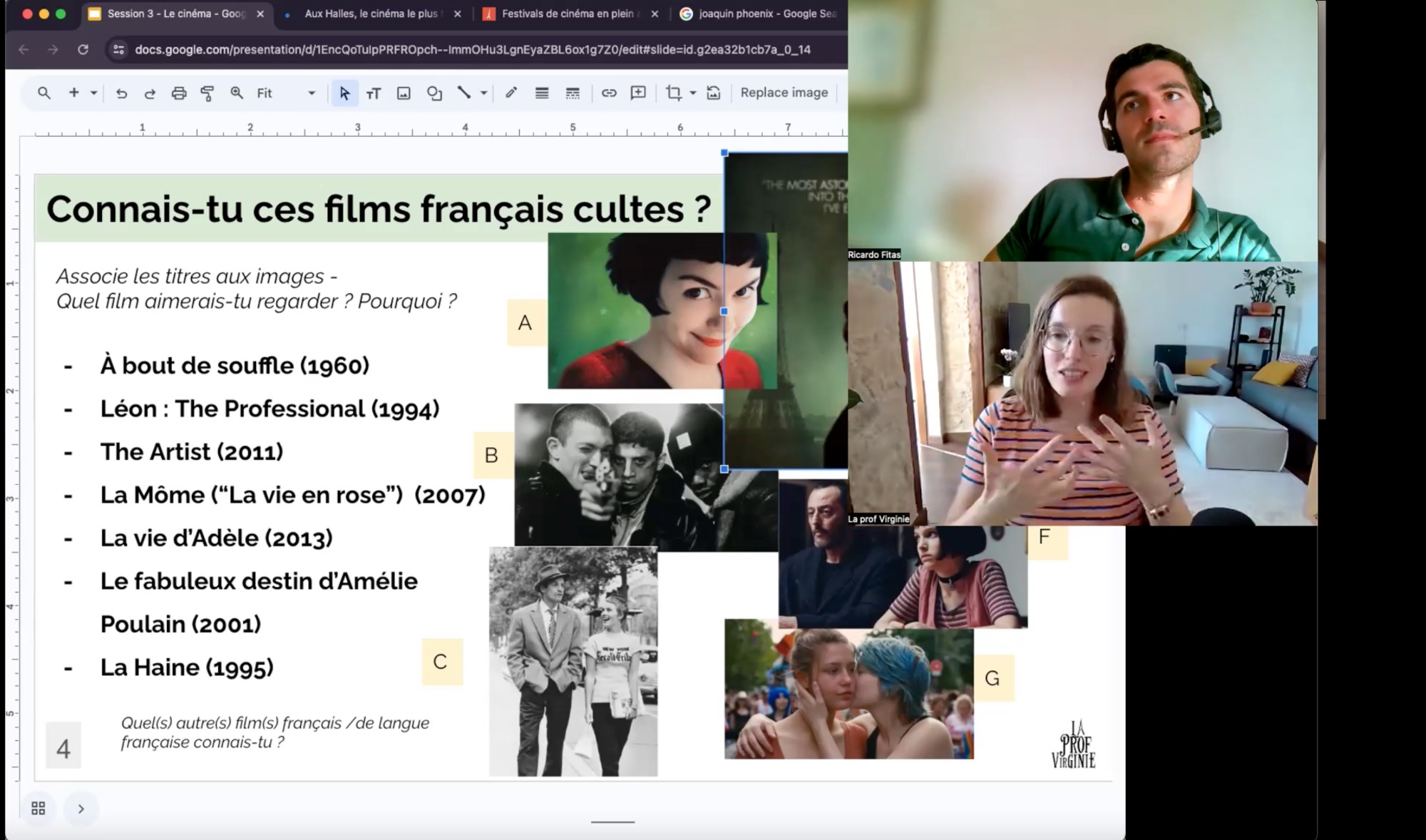
Task: Click the text À bout de souffle (1960)
Action: 235,365
